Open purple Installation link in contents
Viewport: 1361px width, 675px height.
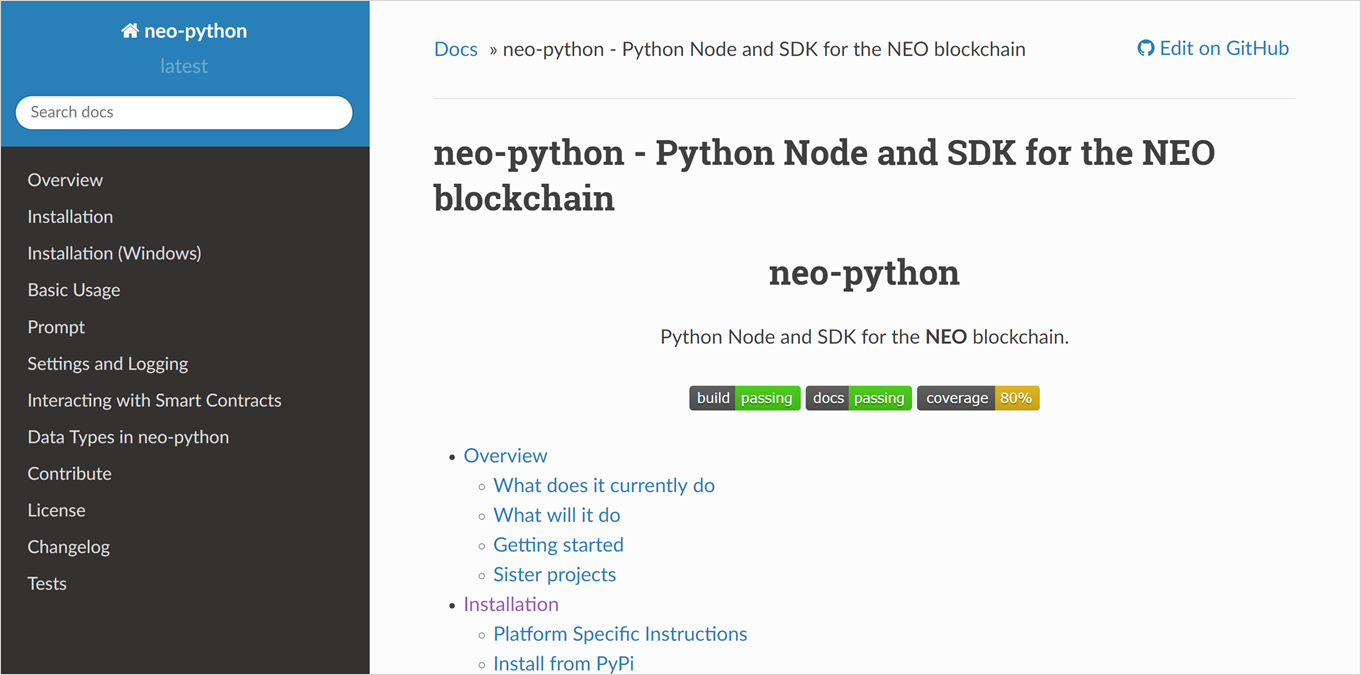511,605
